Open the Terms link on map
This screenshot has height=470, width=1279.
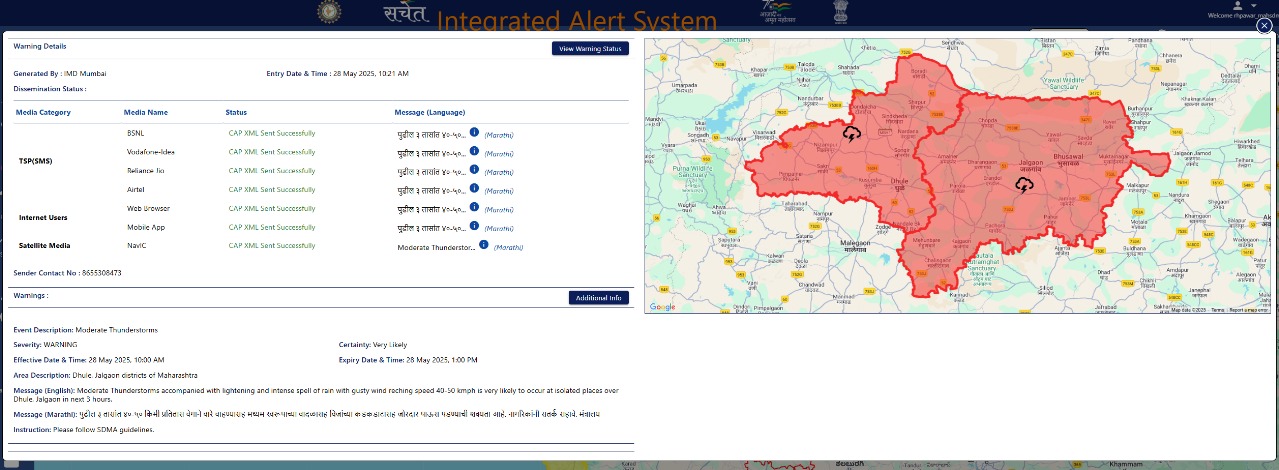tap(1217, 310)
